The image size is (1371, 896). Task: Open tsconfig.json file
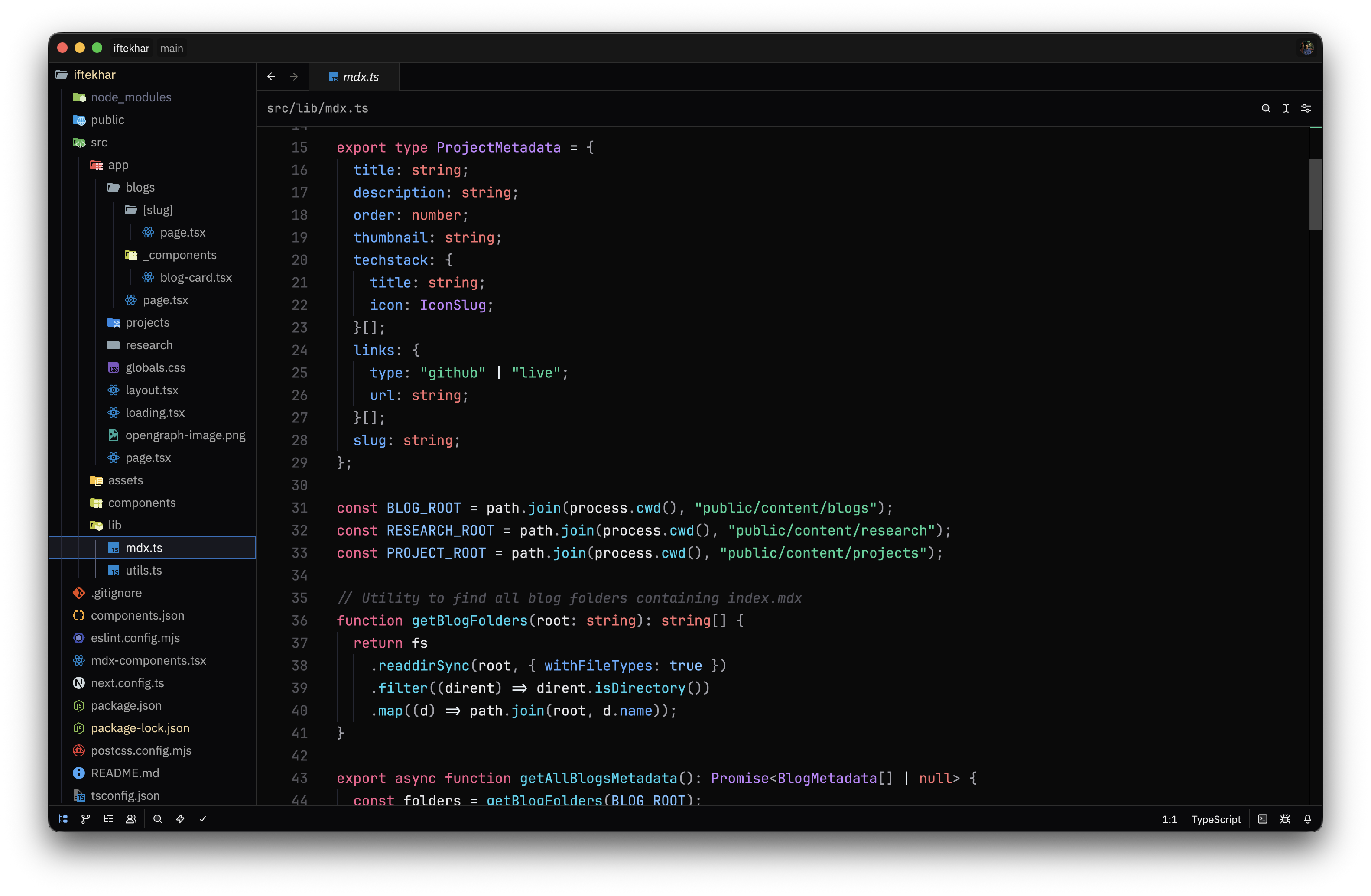pos(152,795)
